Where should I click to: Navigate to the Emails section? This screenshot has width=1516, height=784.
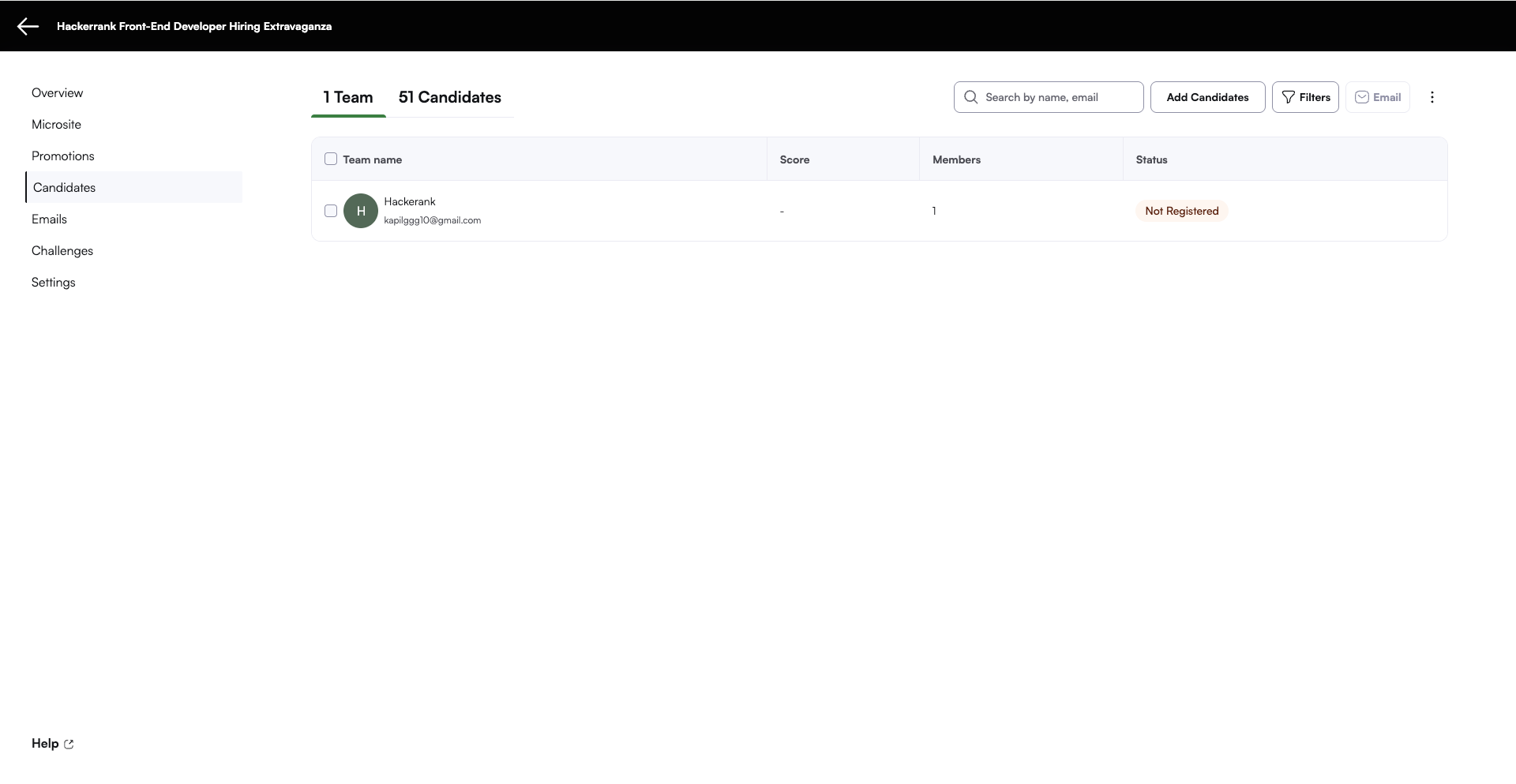click(x=49, y=219)
